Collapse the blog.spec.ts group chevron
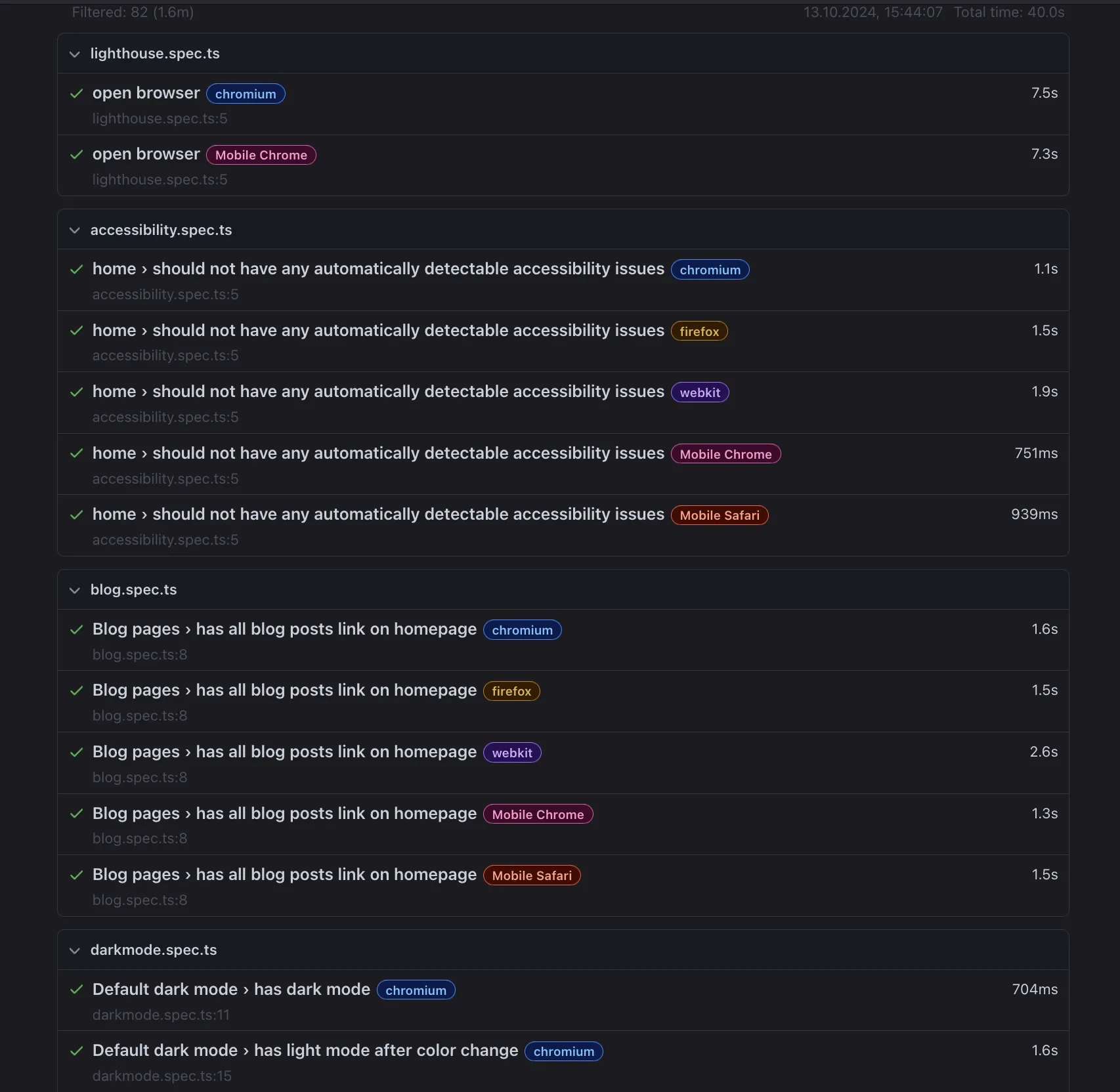1120x1092 pixels. 75,590
